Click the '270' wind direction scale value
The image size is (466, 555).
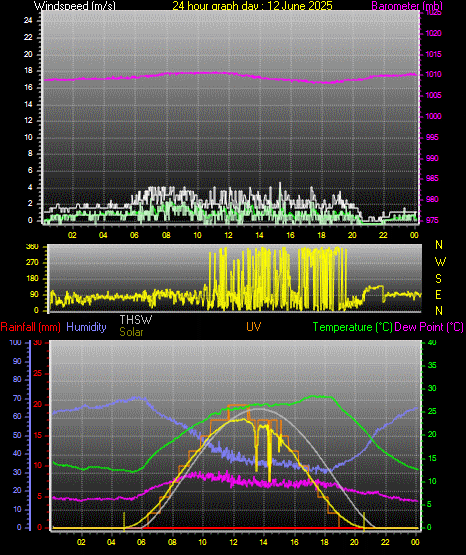coord(32,263)
